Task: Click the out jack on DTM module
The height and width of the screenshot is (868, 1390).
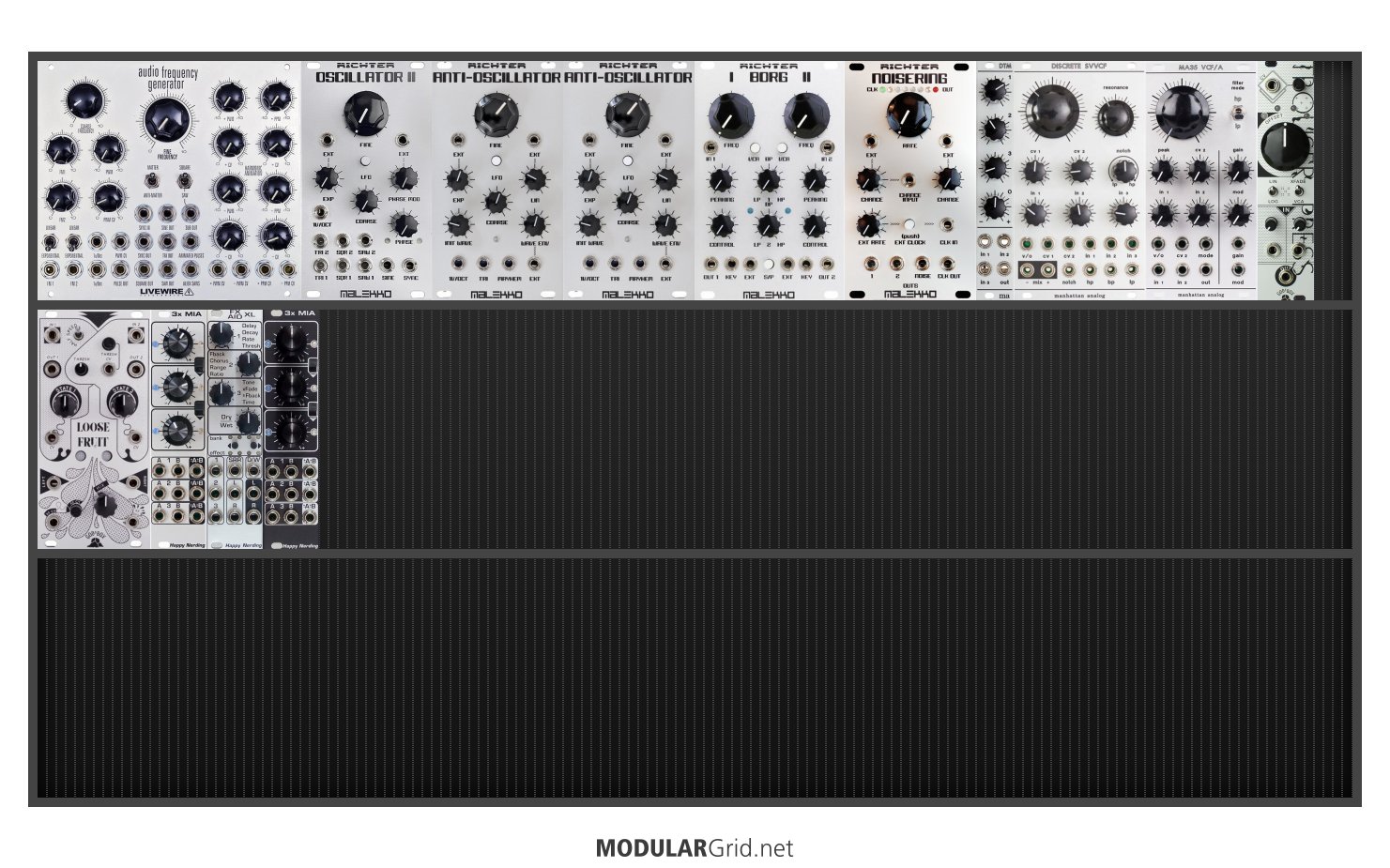Action: [1004, 270]
